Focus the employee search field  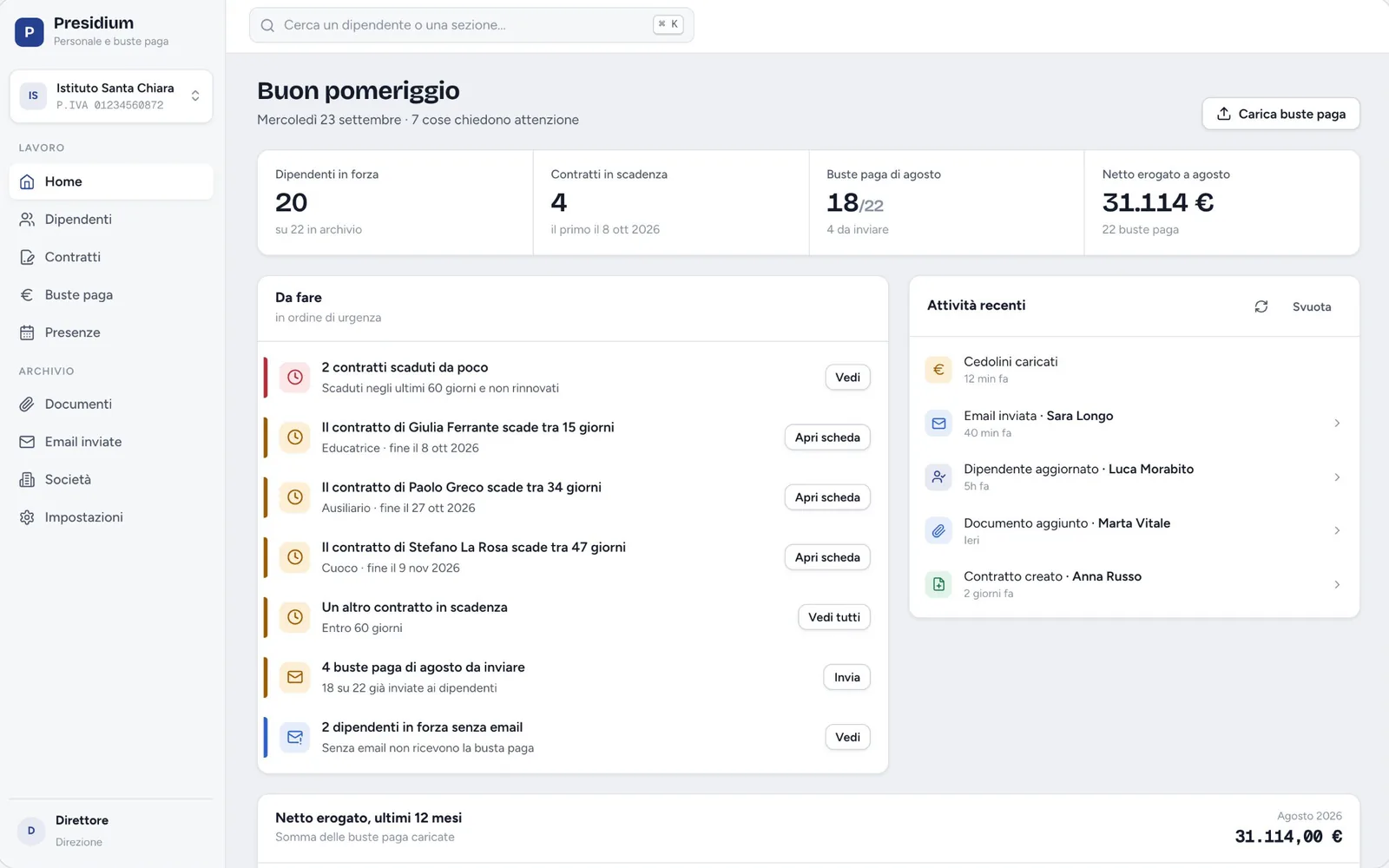pos(471,25)
